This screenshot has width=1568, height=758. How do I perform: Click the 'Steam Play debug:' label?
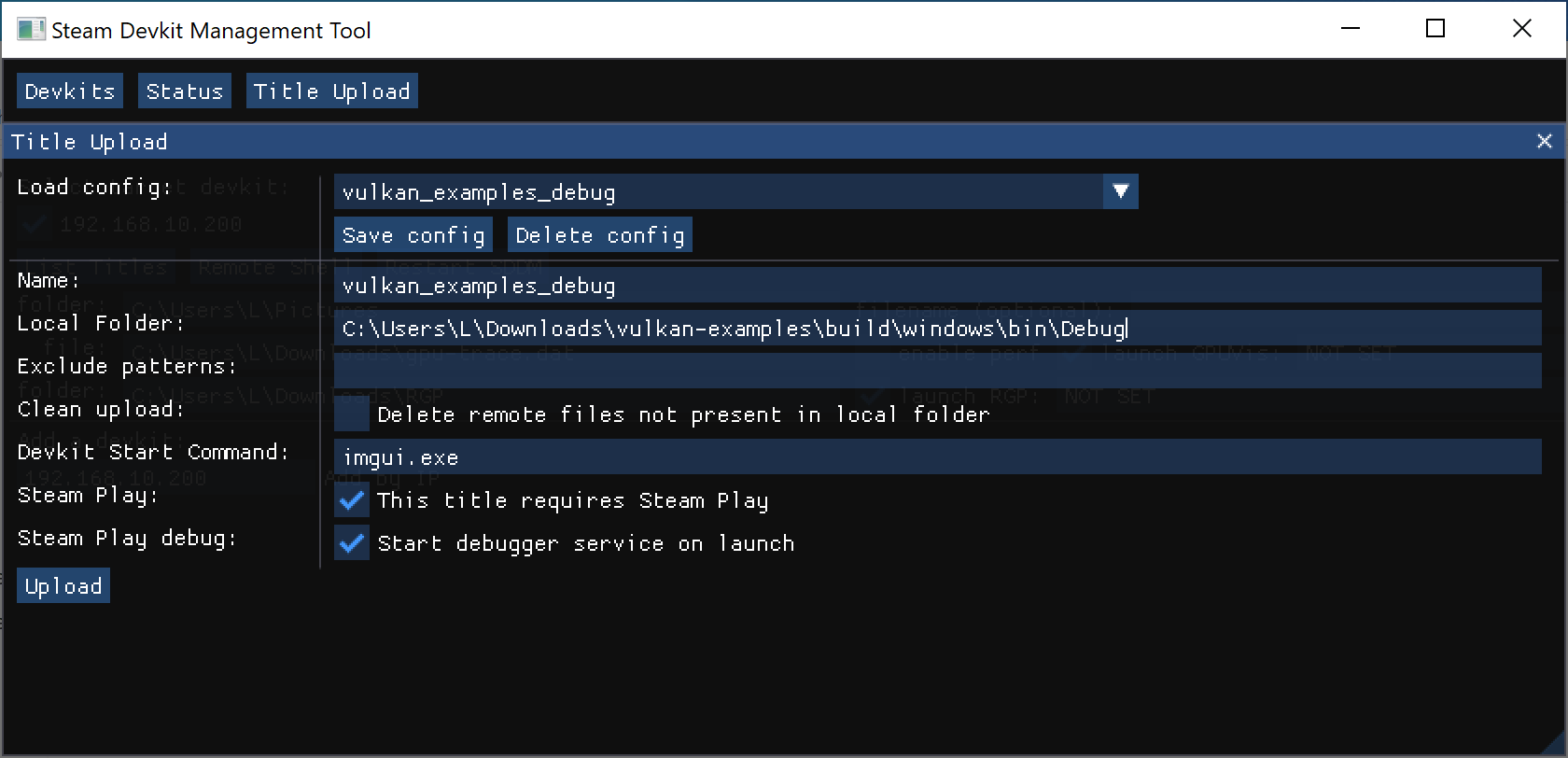127,538
